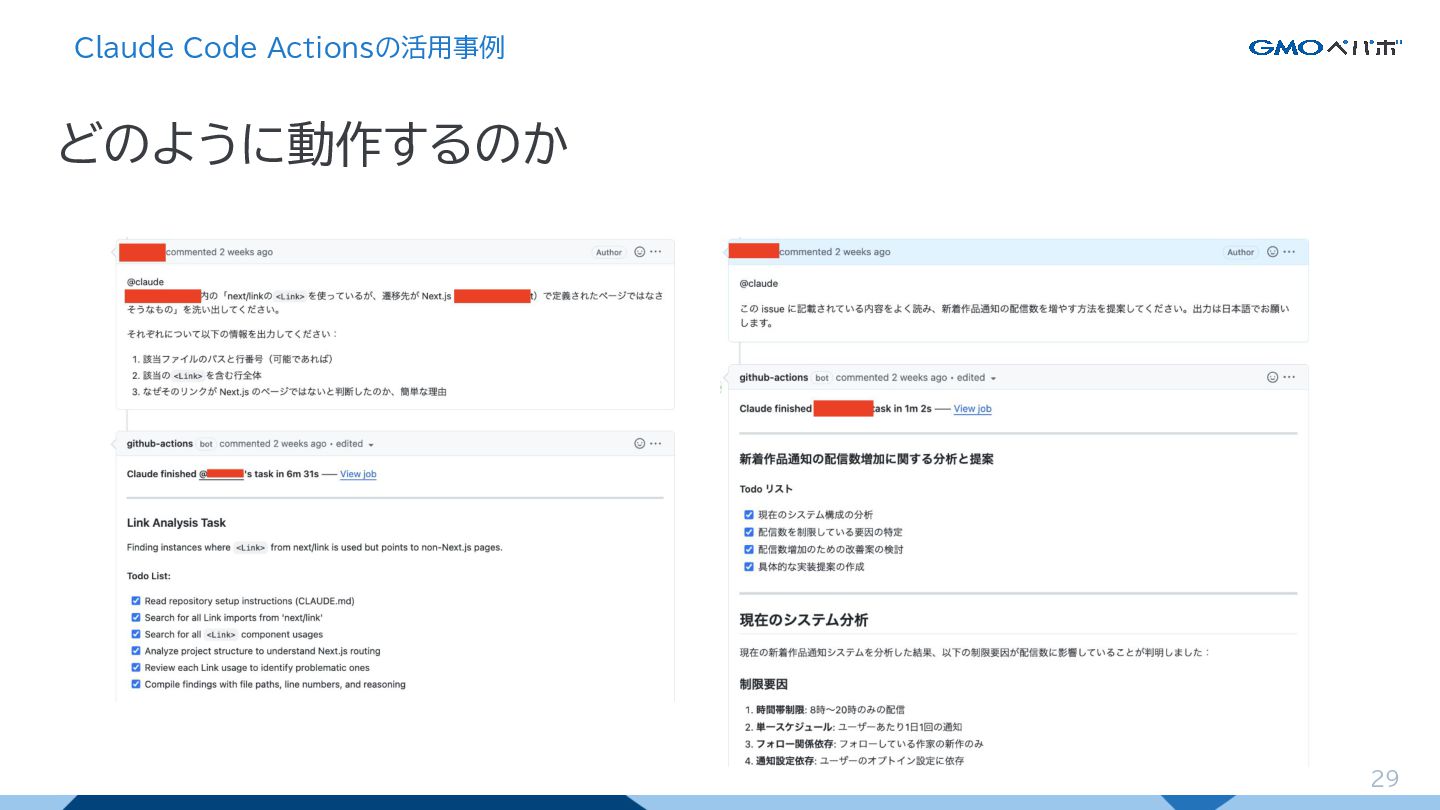Open three-dot menu on right github-actions comment
The width and height of the screenshot is (1440, 810).
coord(1289,377)
